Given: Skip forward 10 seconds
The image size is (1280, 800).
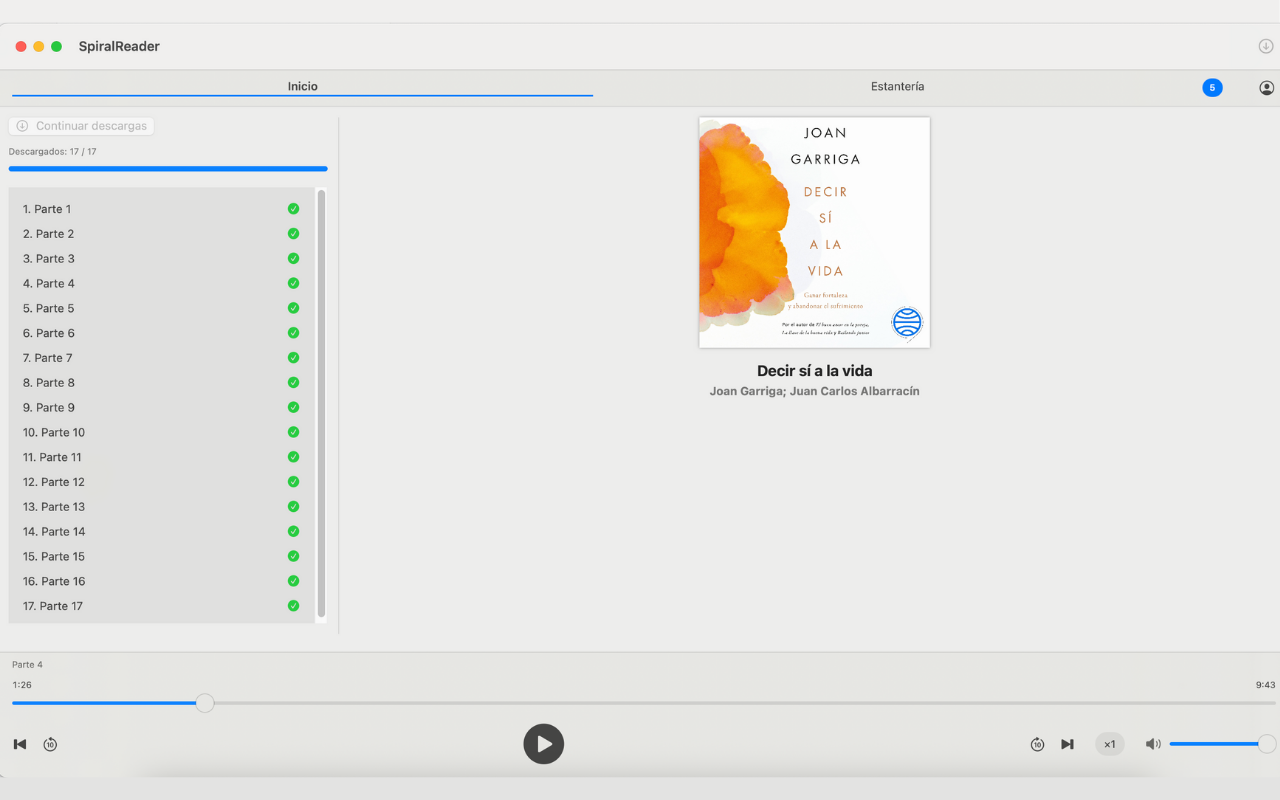Looking at the screenshot, I should [x=1037, y=744].
